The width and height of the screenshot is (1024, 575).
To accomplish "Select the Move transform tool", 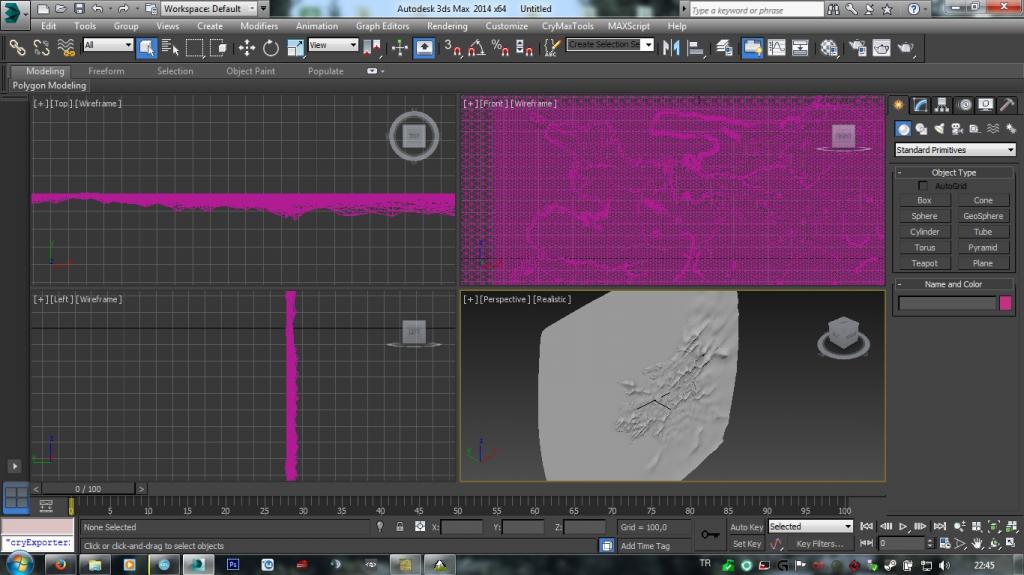I will click(247, 48).
